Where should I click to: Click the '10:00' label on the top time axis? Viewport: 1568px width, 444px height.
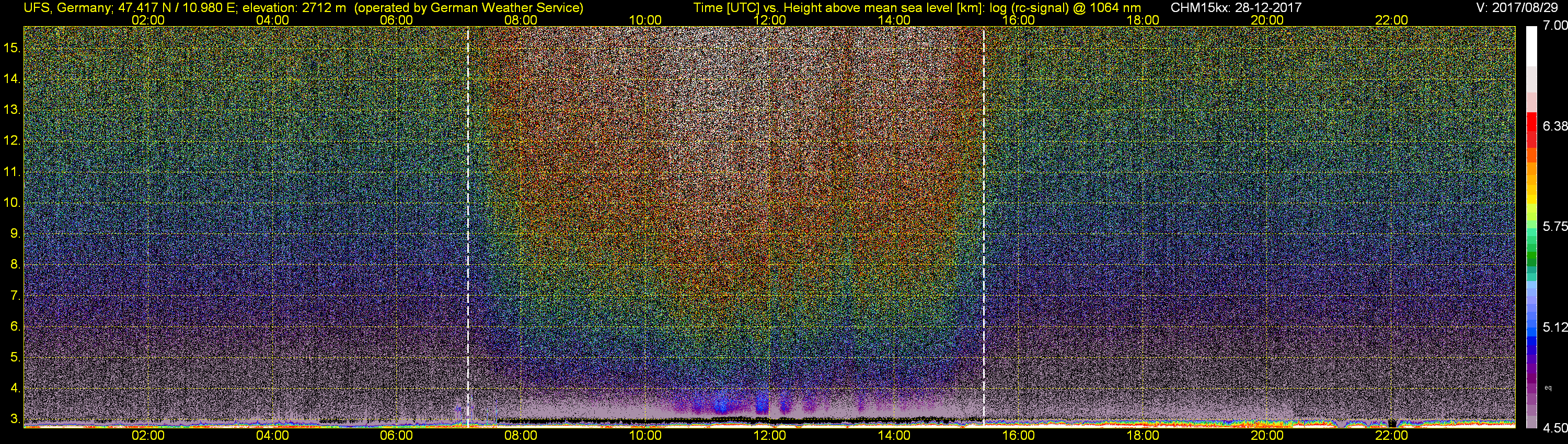click(645, 20)
